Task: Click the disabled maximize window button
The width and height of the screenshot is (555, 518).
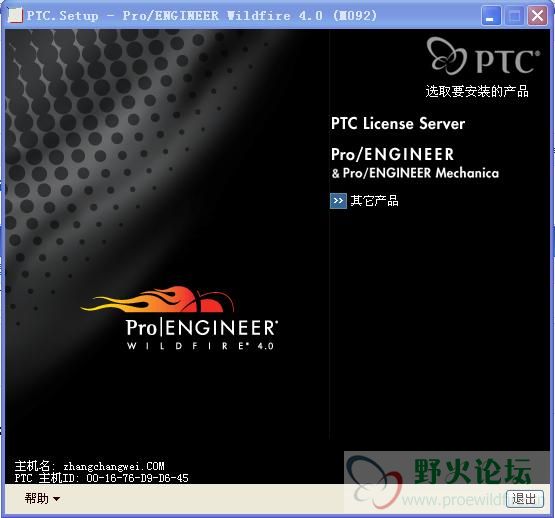Action: (x=514, y=16)
